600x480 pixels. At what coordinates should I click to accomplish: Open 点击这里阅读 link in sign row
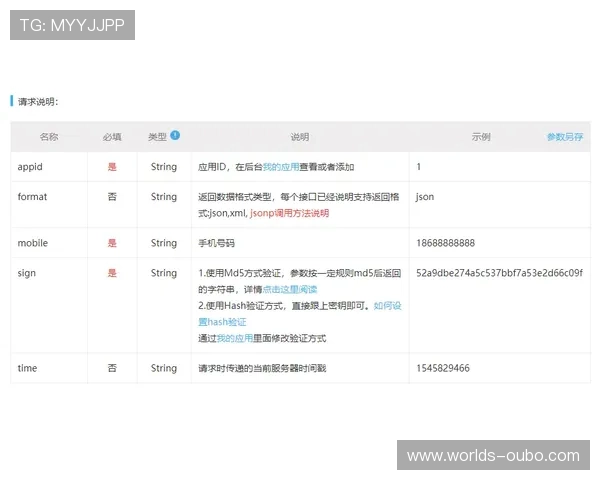click(290, 289)
